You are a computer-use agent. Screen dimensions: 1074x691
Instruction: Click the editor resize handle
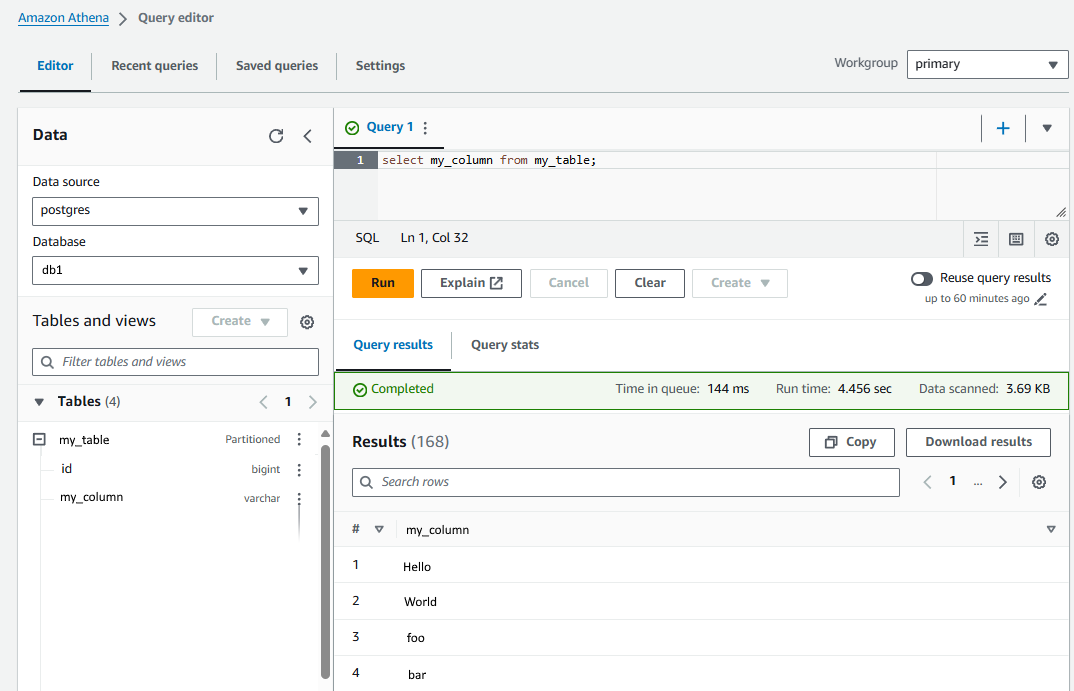(x=1061, y=212)
